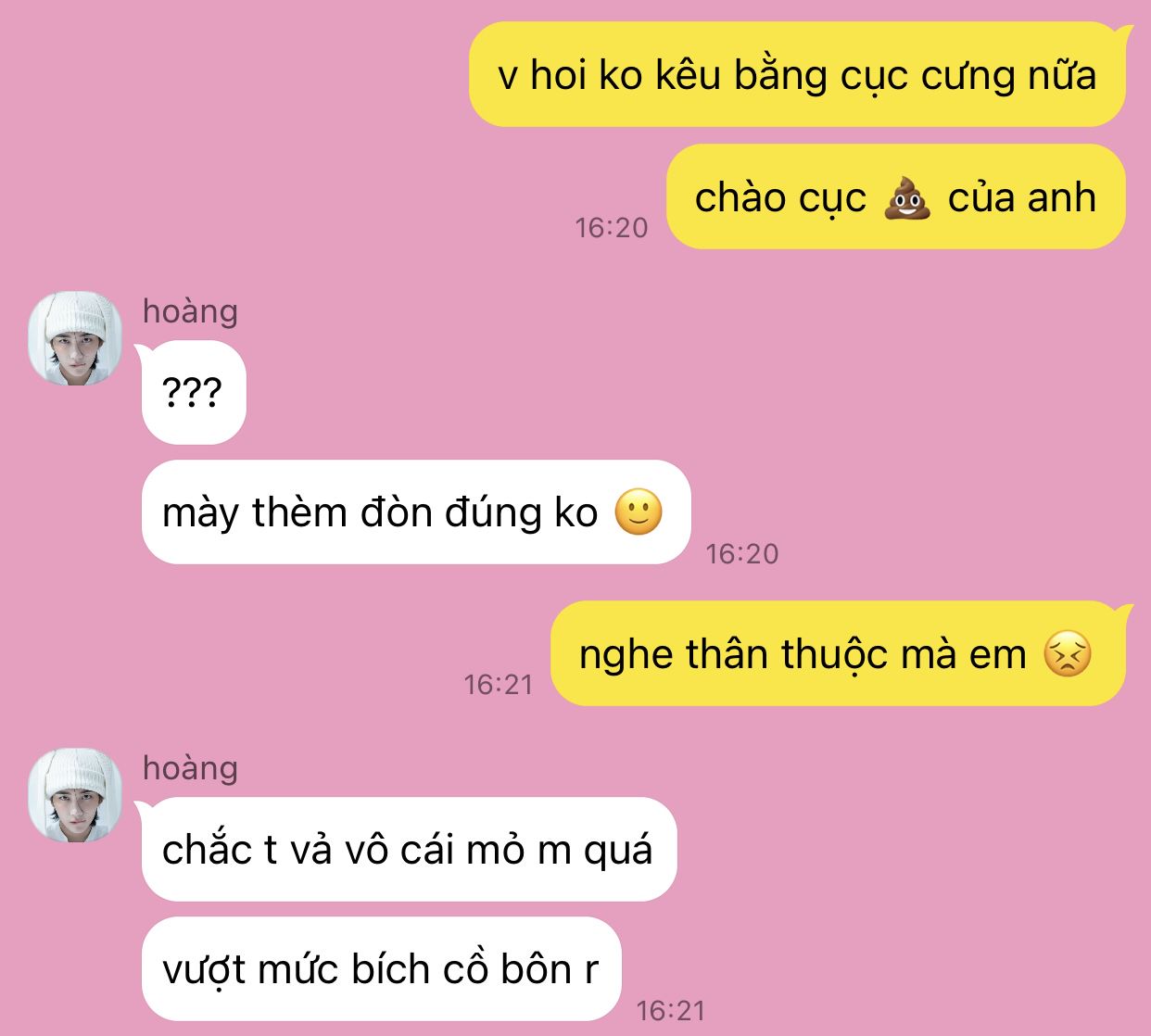Tap the 16:21 timestamp beside 'vượt mức bích'
1151x1036 pixels.
671,1010
